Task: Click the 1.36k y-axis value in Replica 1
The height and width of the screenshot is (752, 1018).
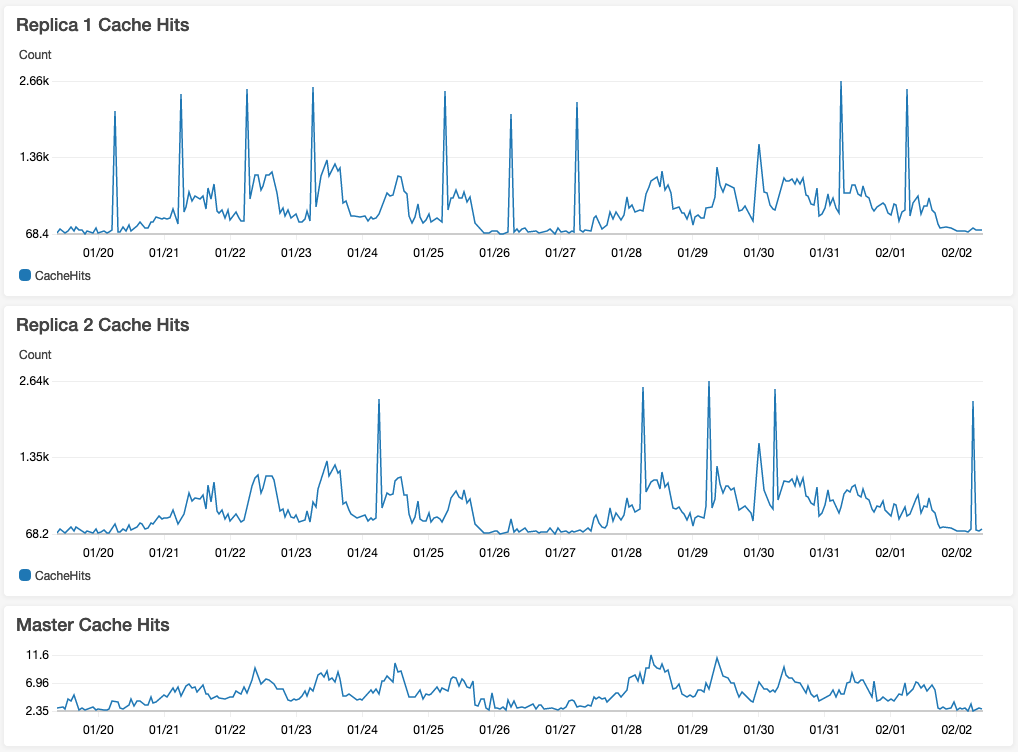Action: coord(34,157)
